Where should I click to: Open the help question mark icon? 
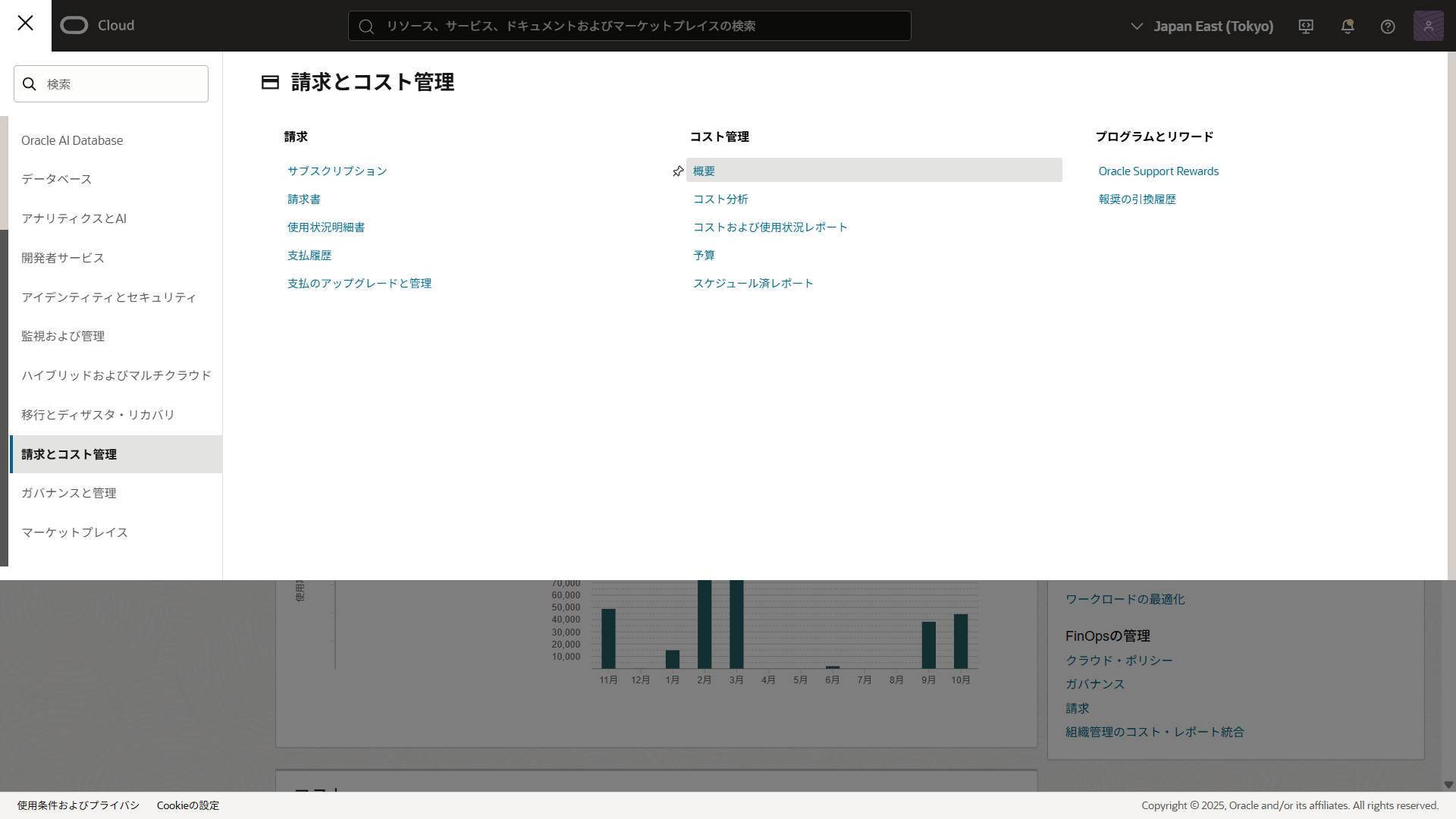tap(1388, 27)
